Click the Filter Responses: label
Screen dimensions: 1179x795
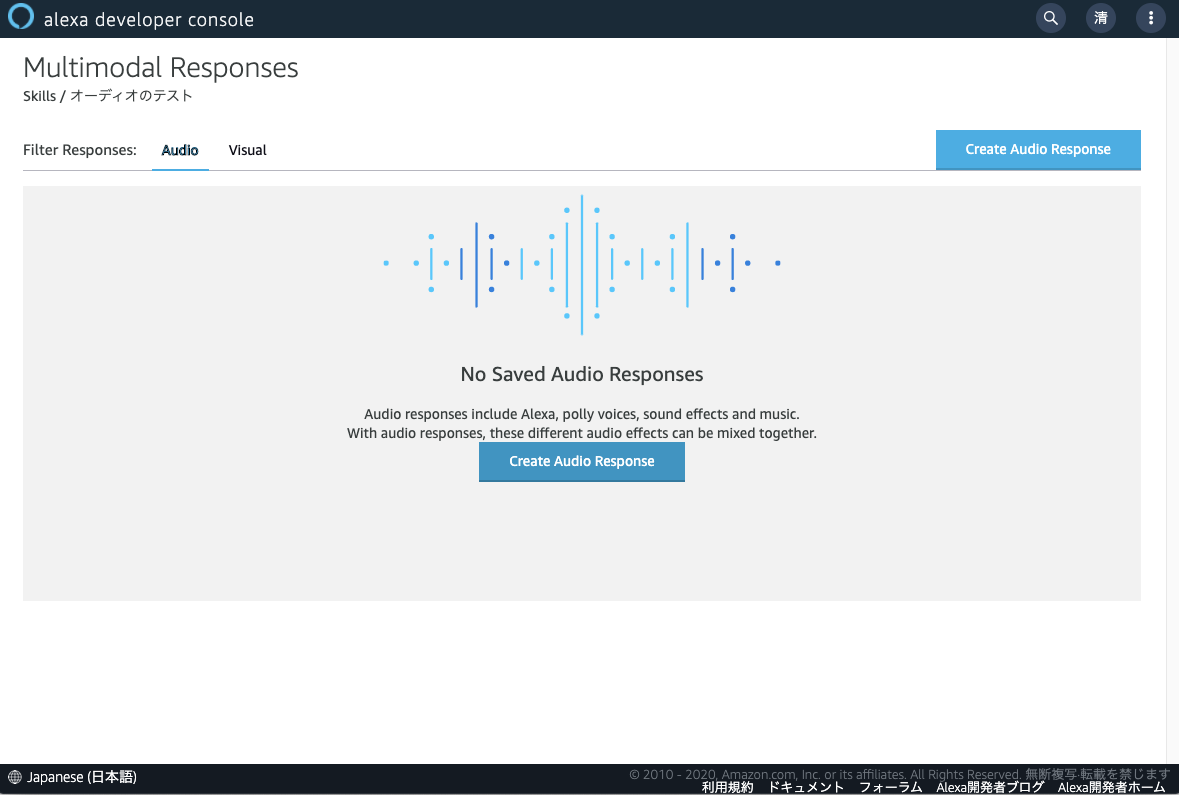(x=80, y=150)
